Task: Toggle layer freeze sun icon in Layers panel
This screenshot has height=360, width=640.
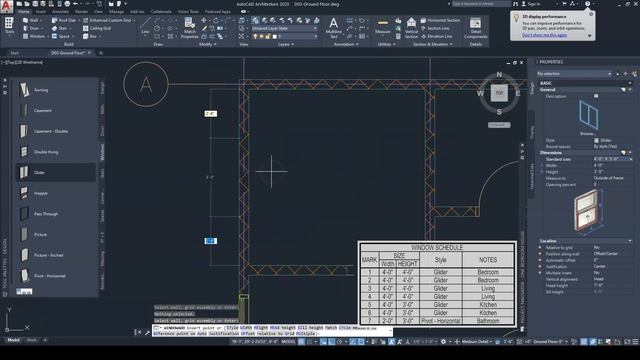Action: 262,36
